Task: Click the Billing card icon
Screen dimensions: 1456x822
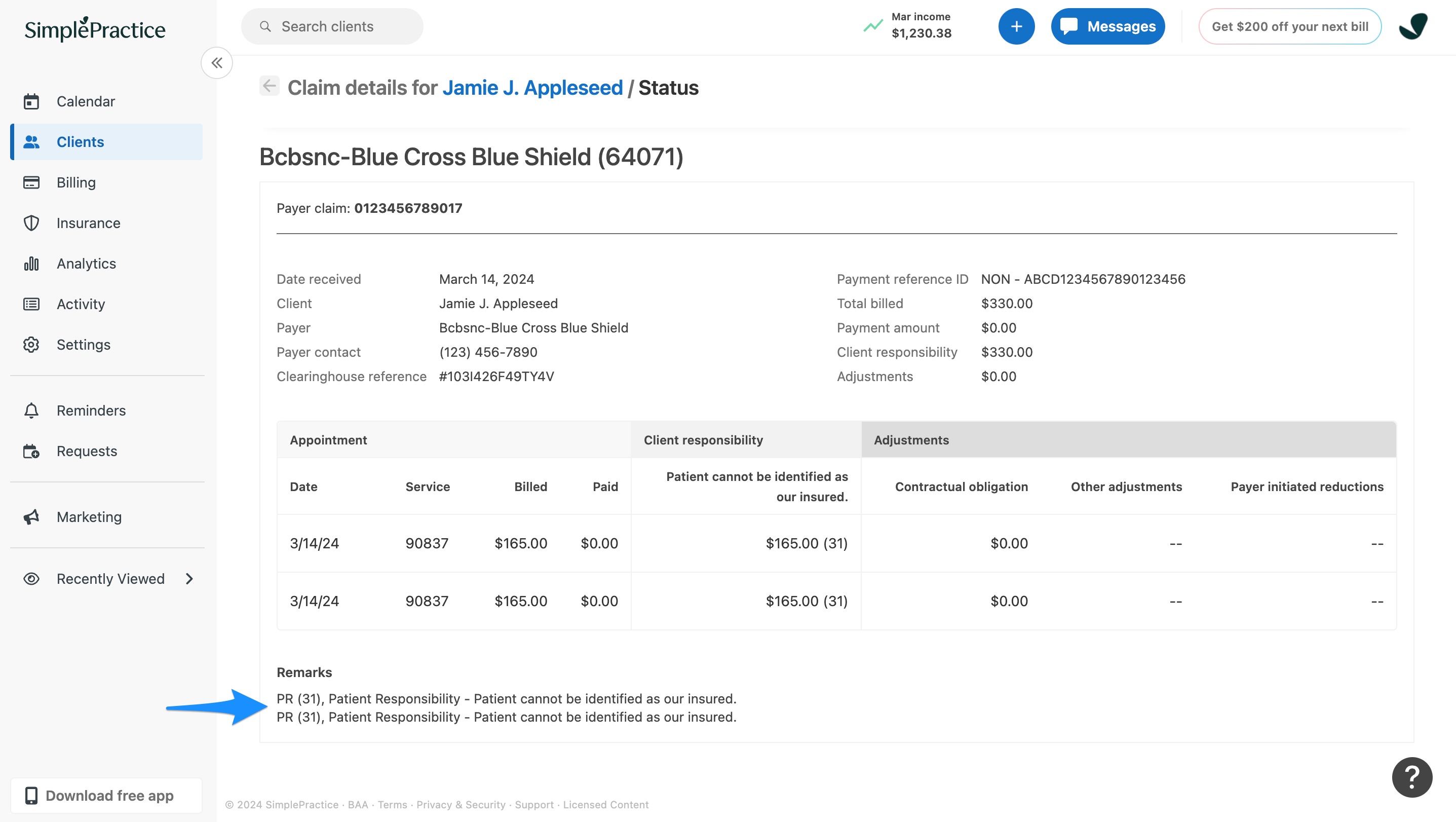Action: coord(31,182)
